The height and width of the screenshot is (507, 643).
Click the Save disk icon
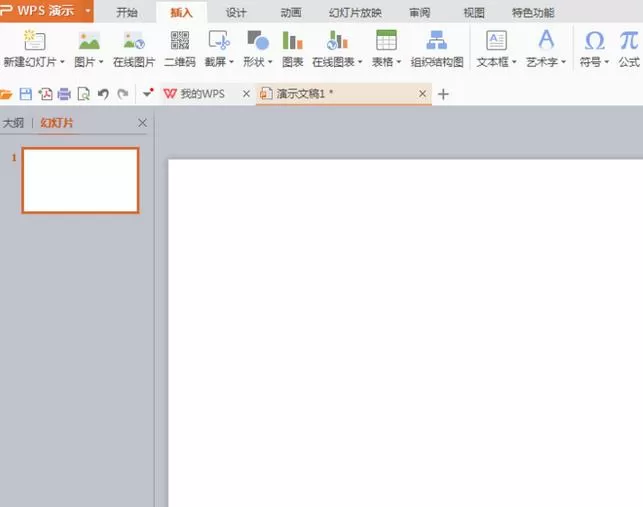point(26,94)
